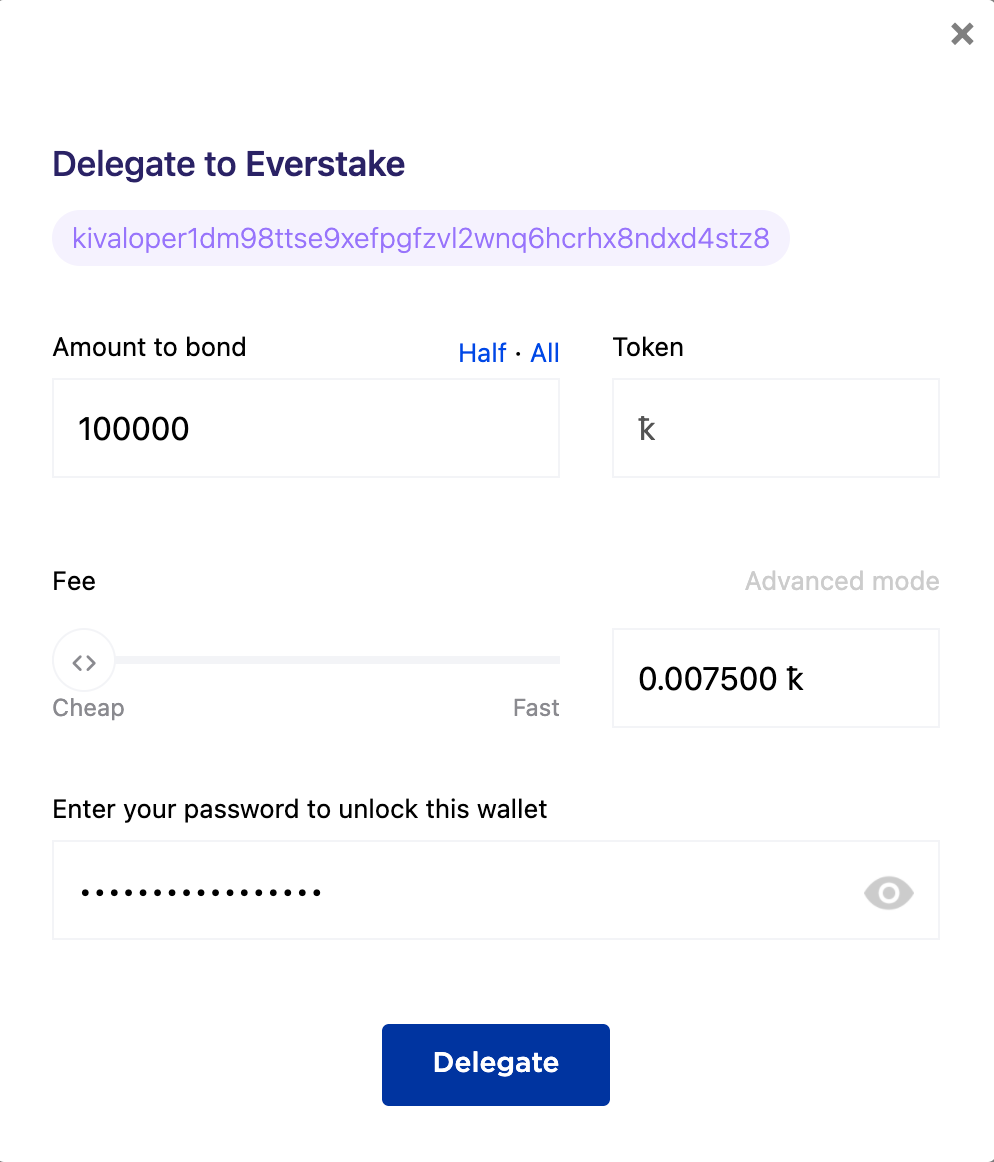Viewport: 994px width, 1162px height.
Task: Click the kava token symbol in Token field
Action: click(646, 428)
